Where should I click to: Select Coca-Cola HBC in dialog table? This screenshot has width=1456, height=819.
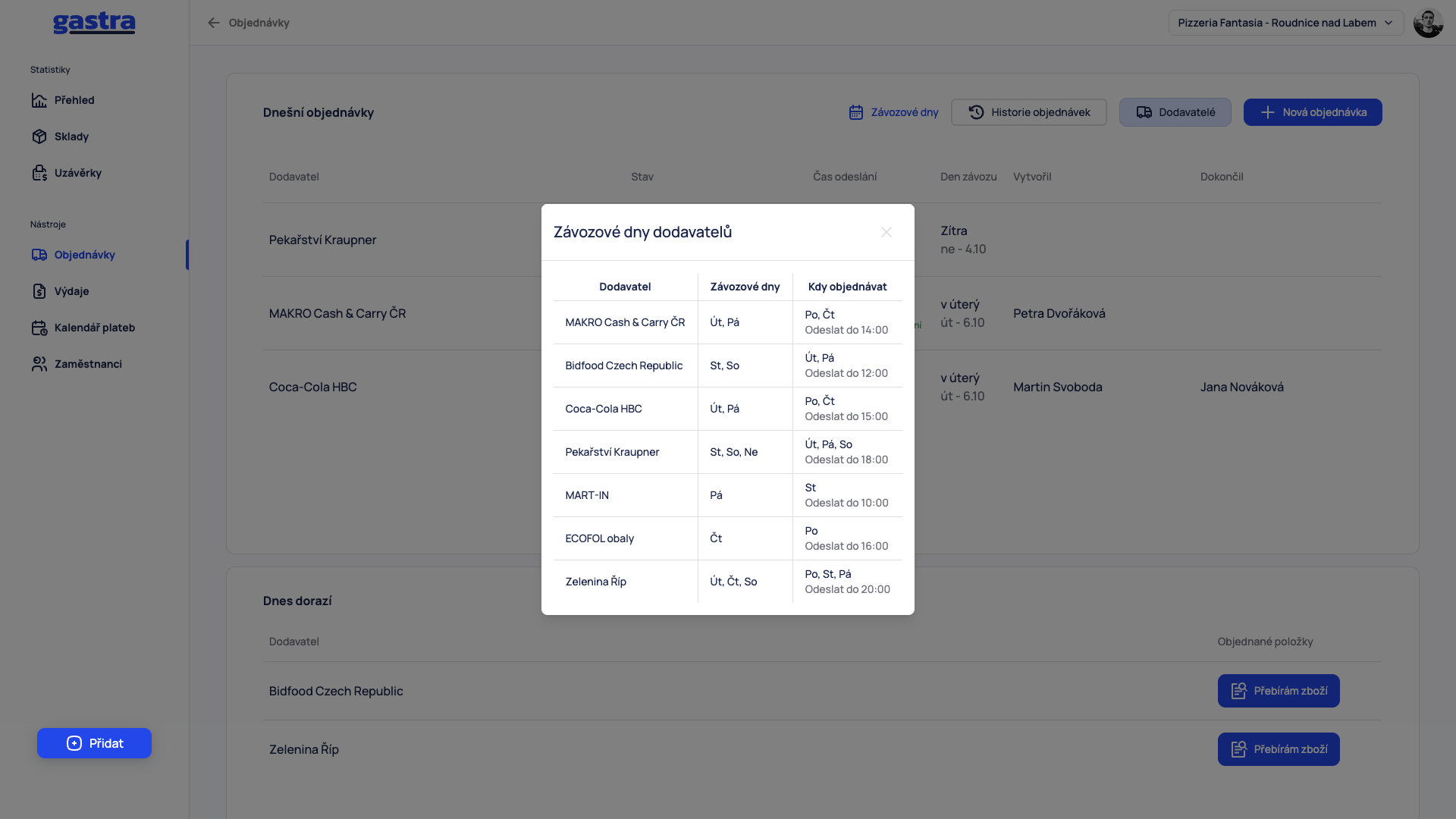(x=604, y=409)
